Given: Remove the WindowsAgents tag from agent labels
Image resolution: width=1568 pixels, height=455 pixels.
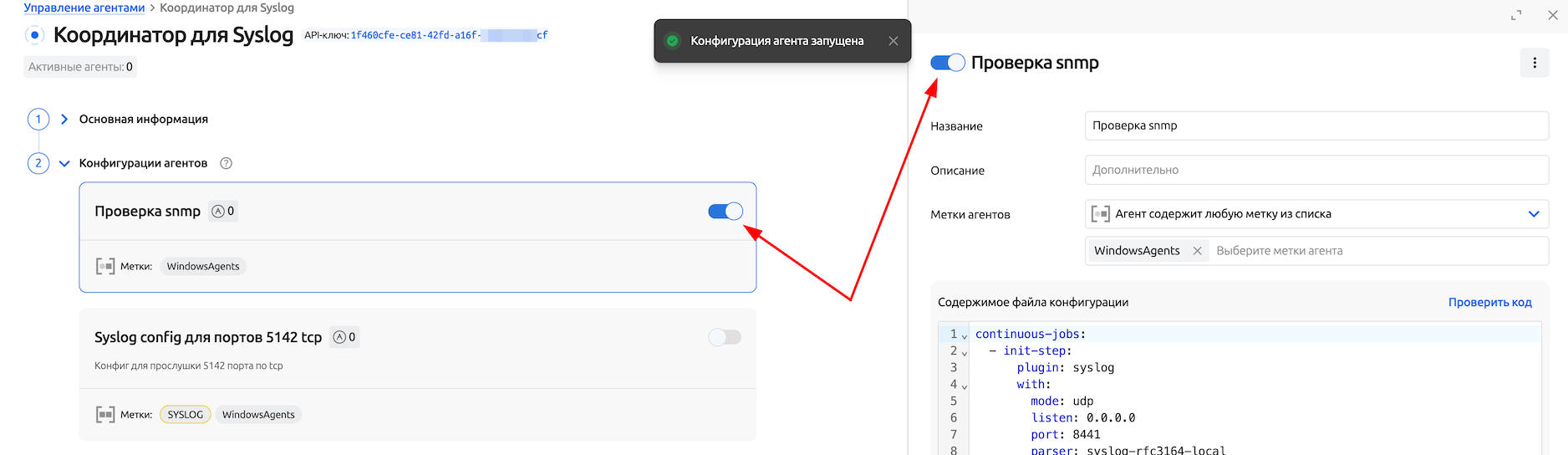Looking at the screenshot, I should pos(1197,251).
